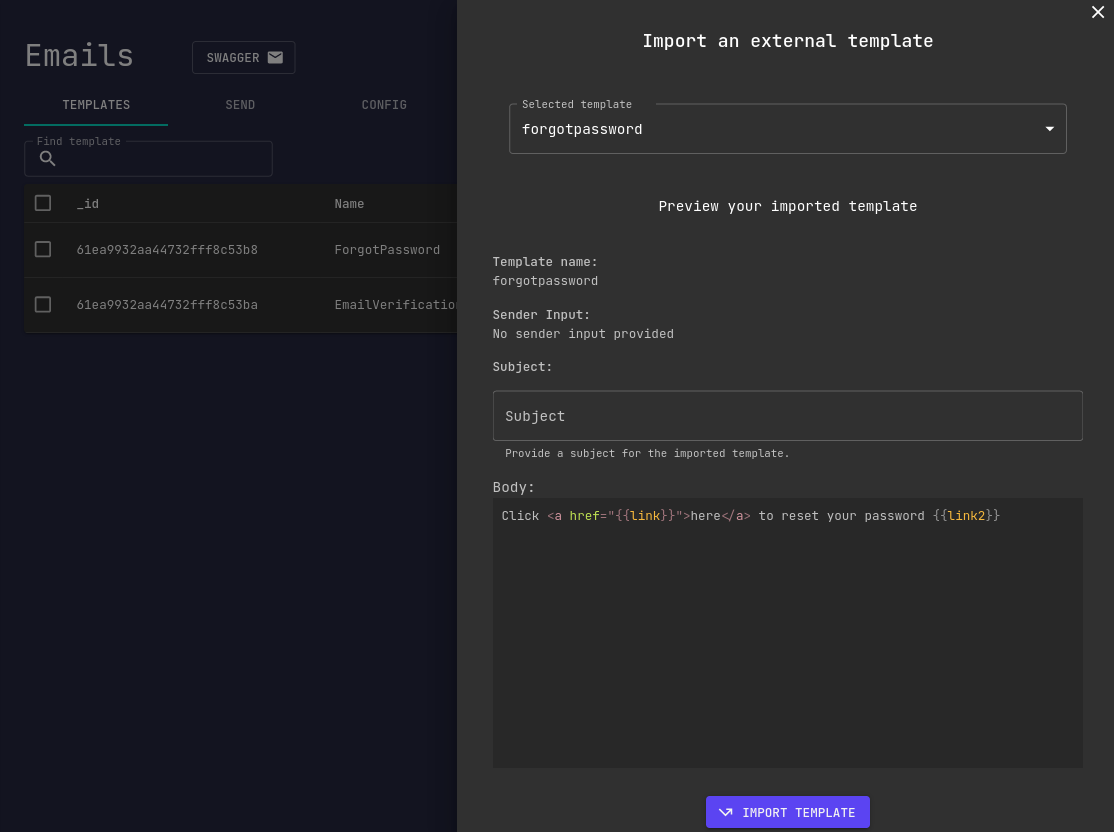1114x832 pixels.
Task: Click the Name column header
Action: [x=349, y=204]
